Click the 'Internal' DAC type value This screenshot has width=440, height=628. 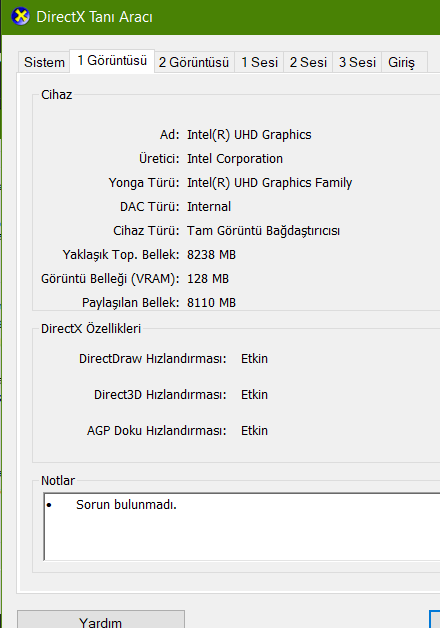(209, 207)
